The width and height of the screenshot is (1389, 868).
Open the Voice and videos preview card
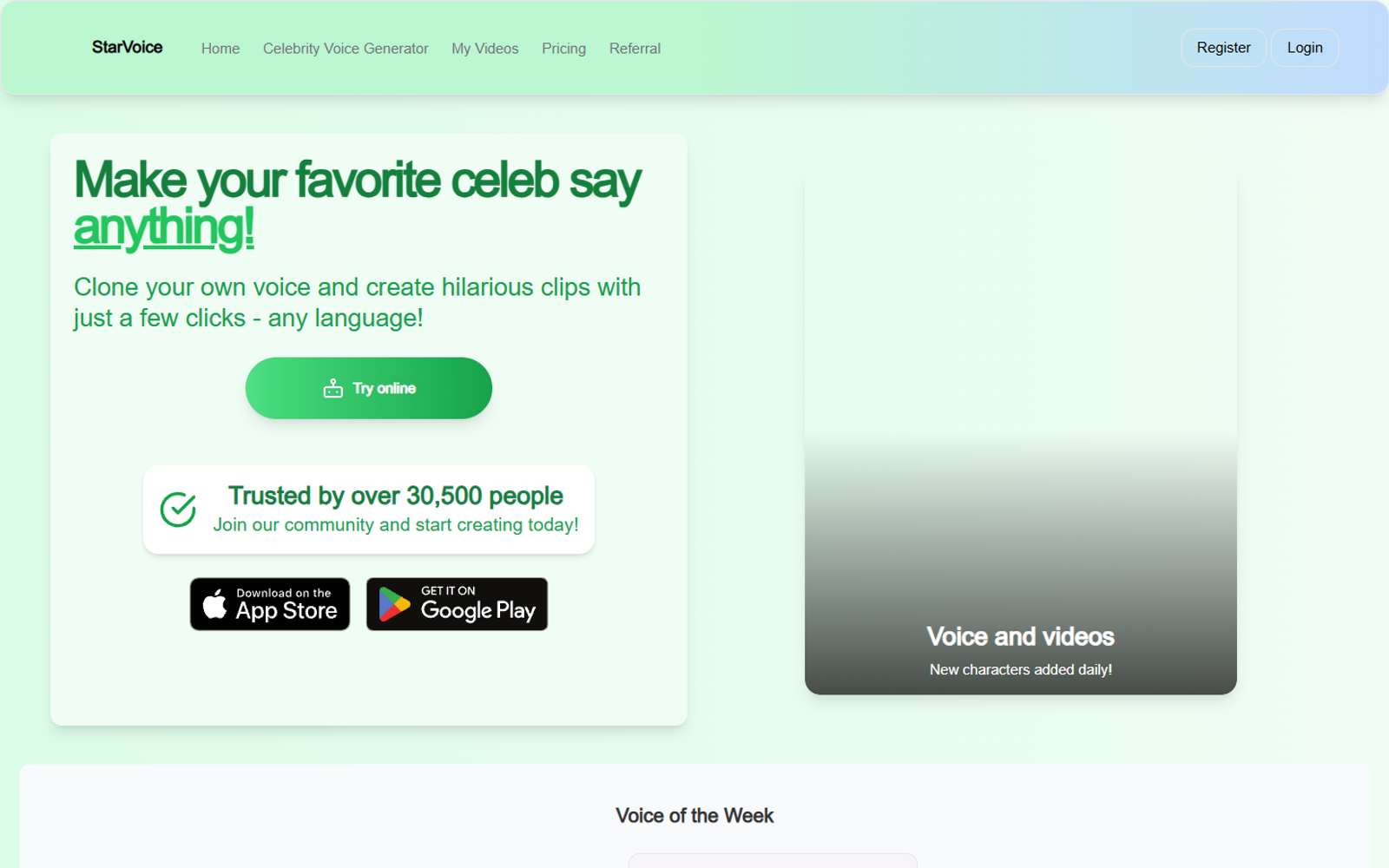coord(1021,431)
